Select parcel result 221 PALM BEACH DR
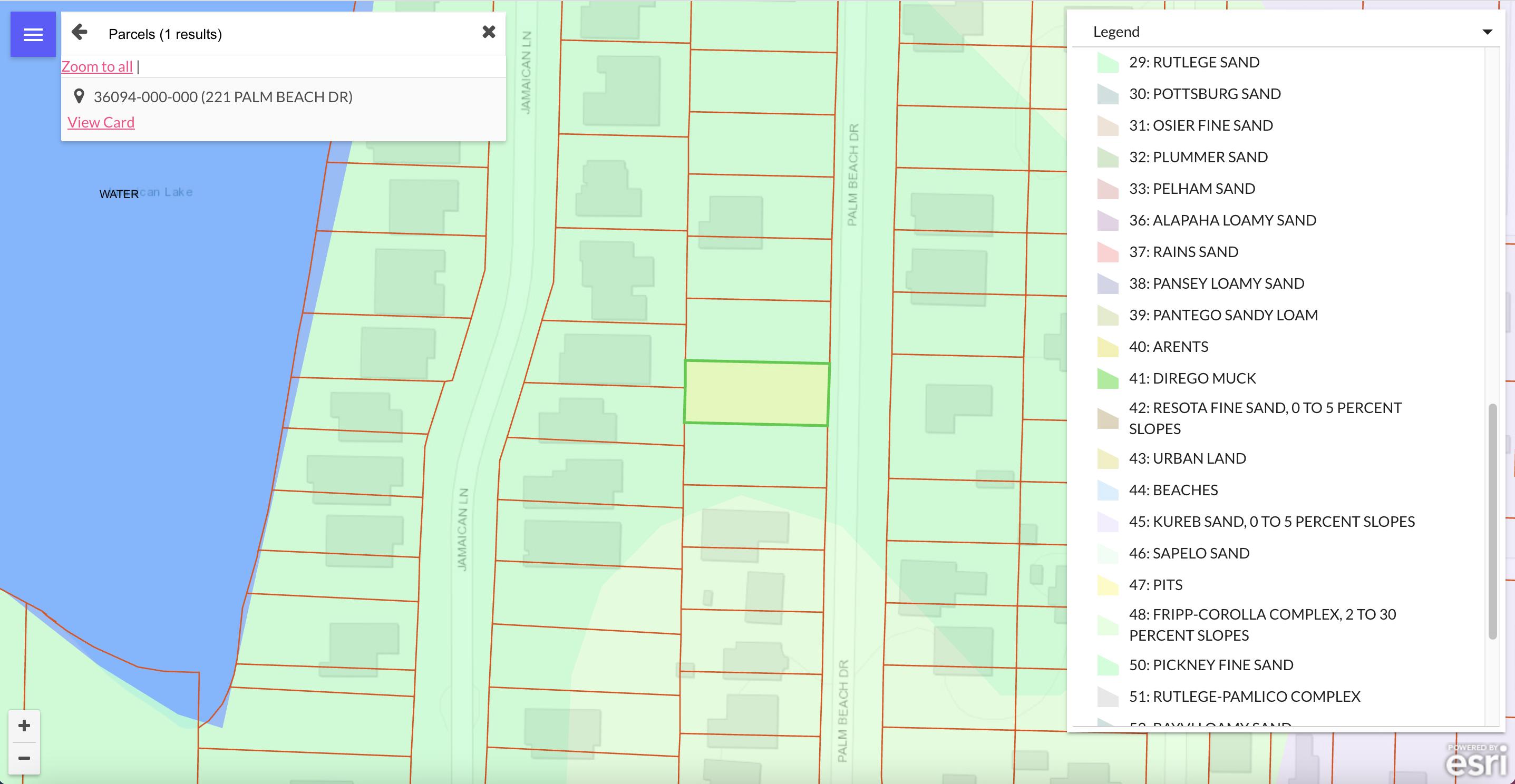 [223, 97]
